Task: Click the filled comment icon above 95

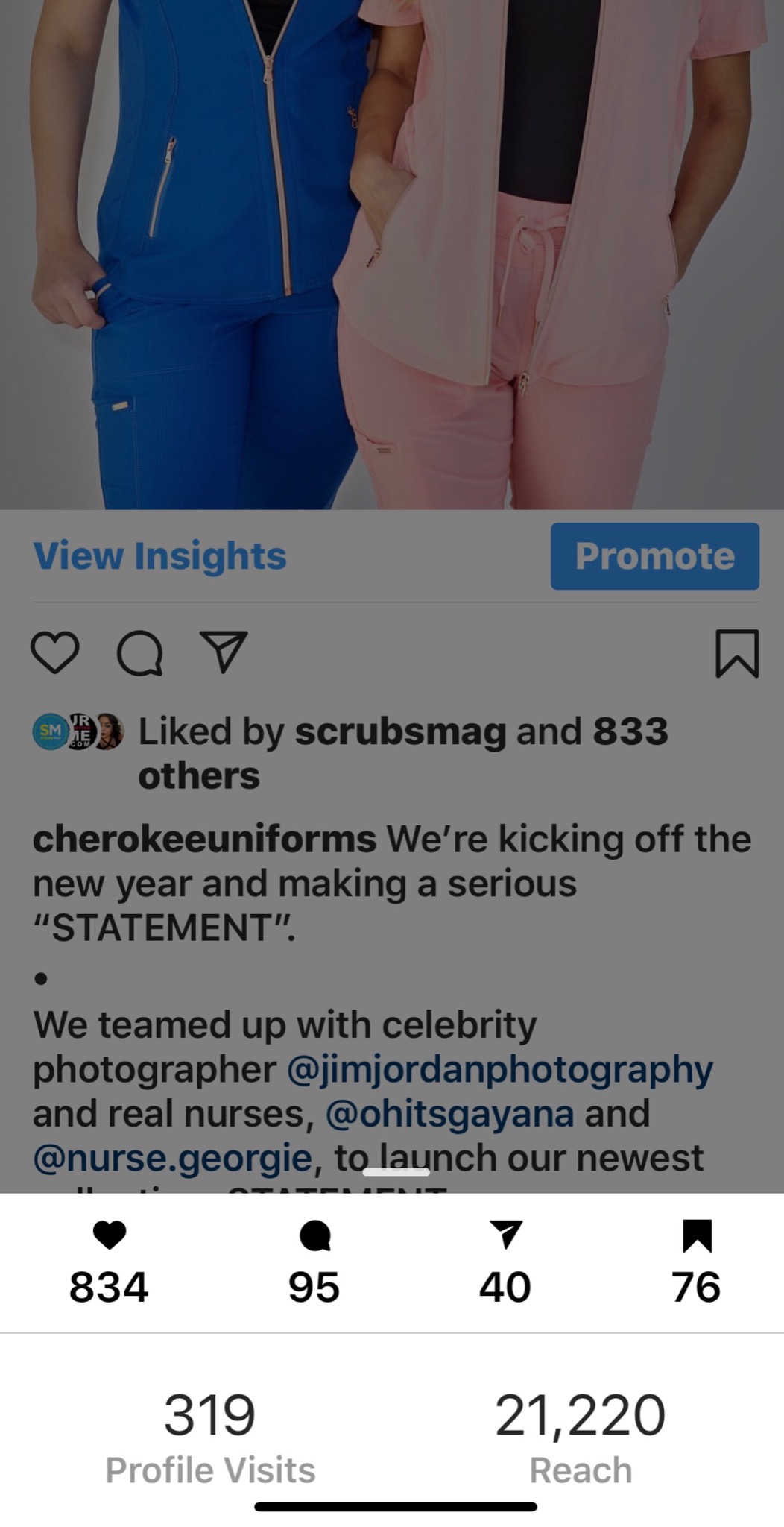Action: (x=314, y=1235)
